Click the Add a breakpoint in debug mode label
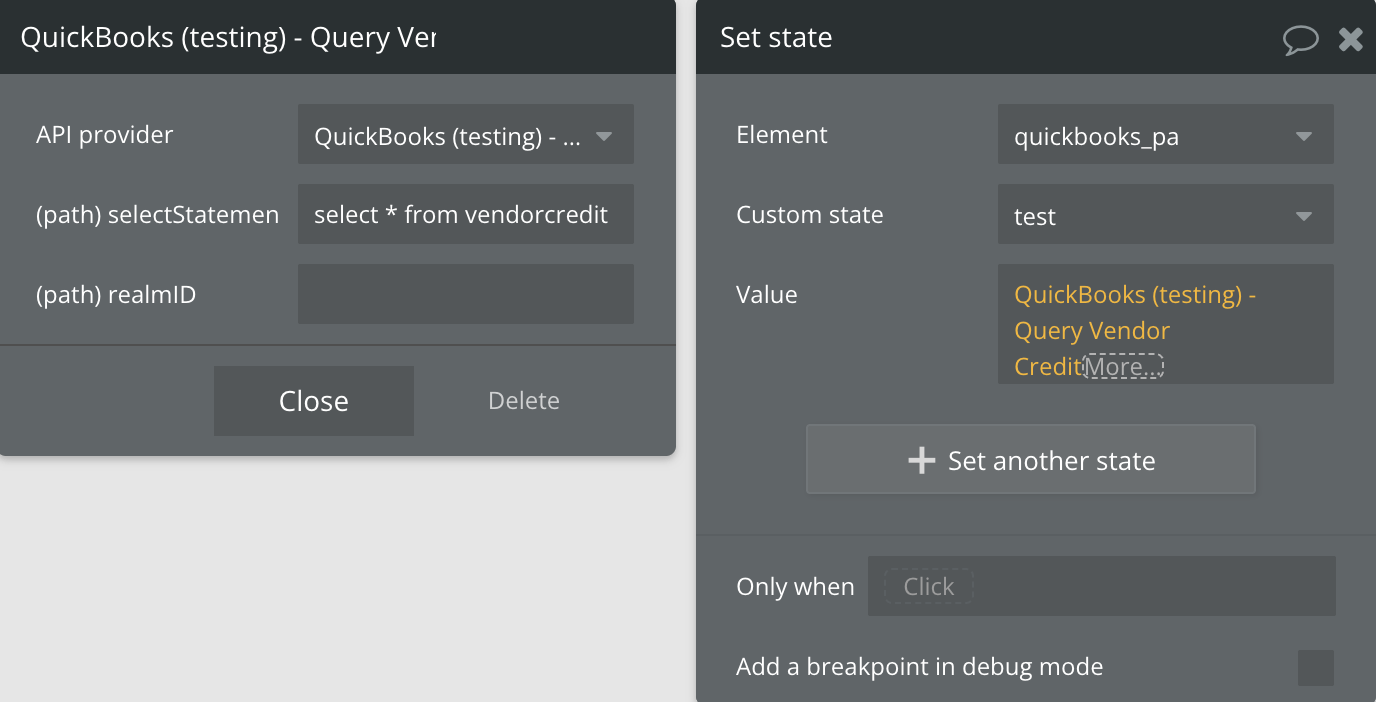 pos(919,667)
